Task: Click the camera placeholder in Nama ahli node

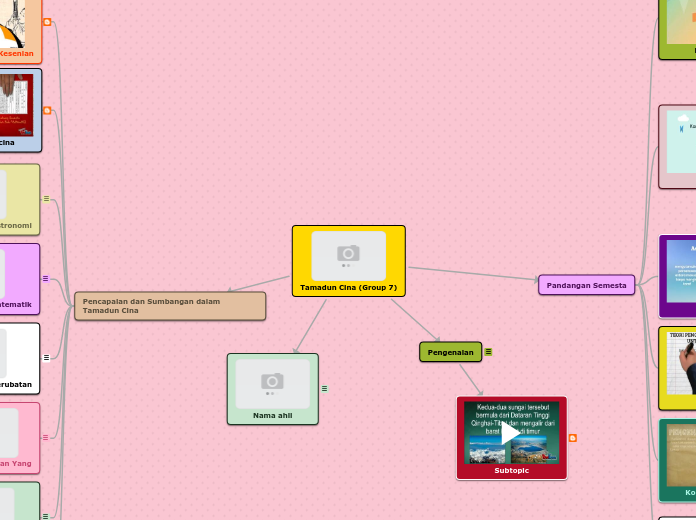Action: tap(272, 382)
